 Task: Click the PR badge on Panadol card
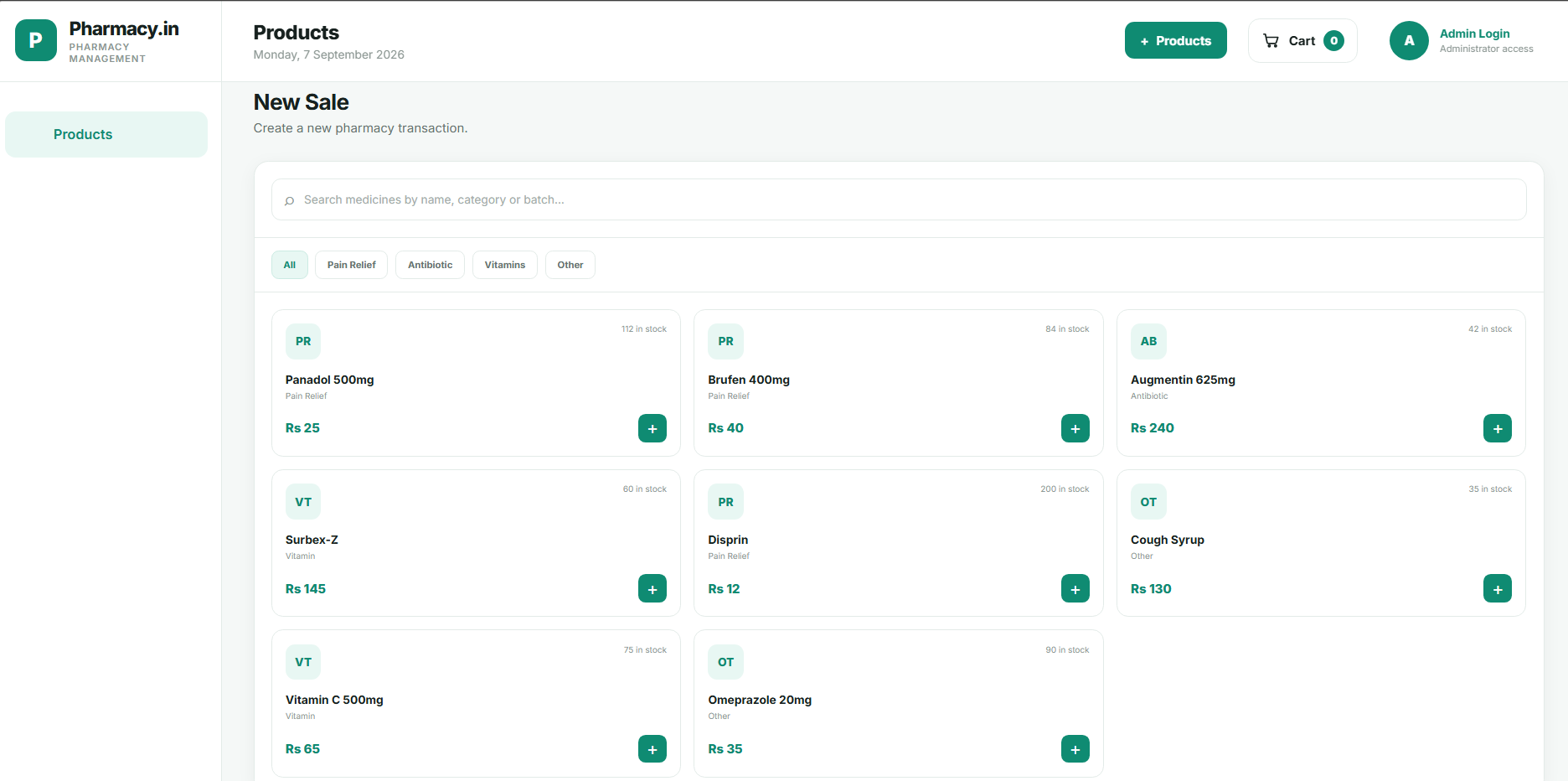point(303,341)
